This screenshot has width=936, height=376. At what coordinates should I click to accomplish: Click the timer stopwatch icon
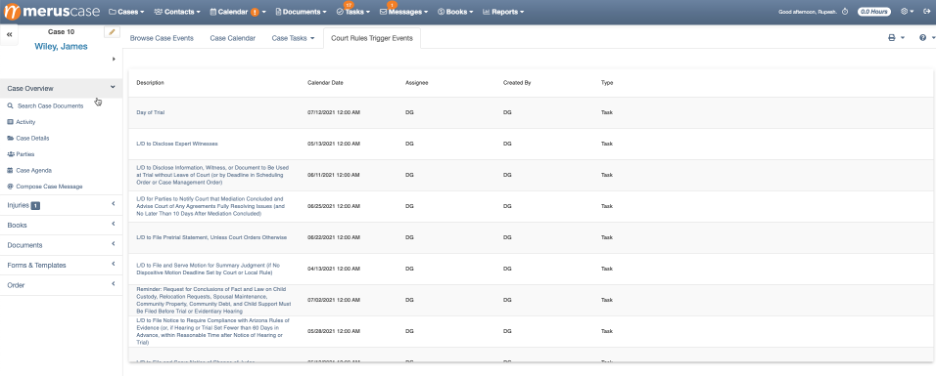click(845, 11)
